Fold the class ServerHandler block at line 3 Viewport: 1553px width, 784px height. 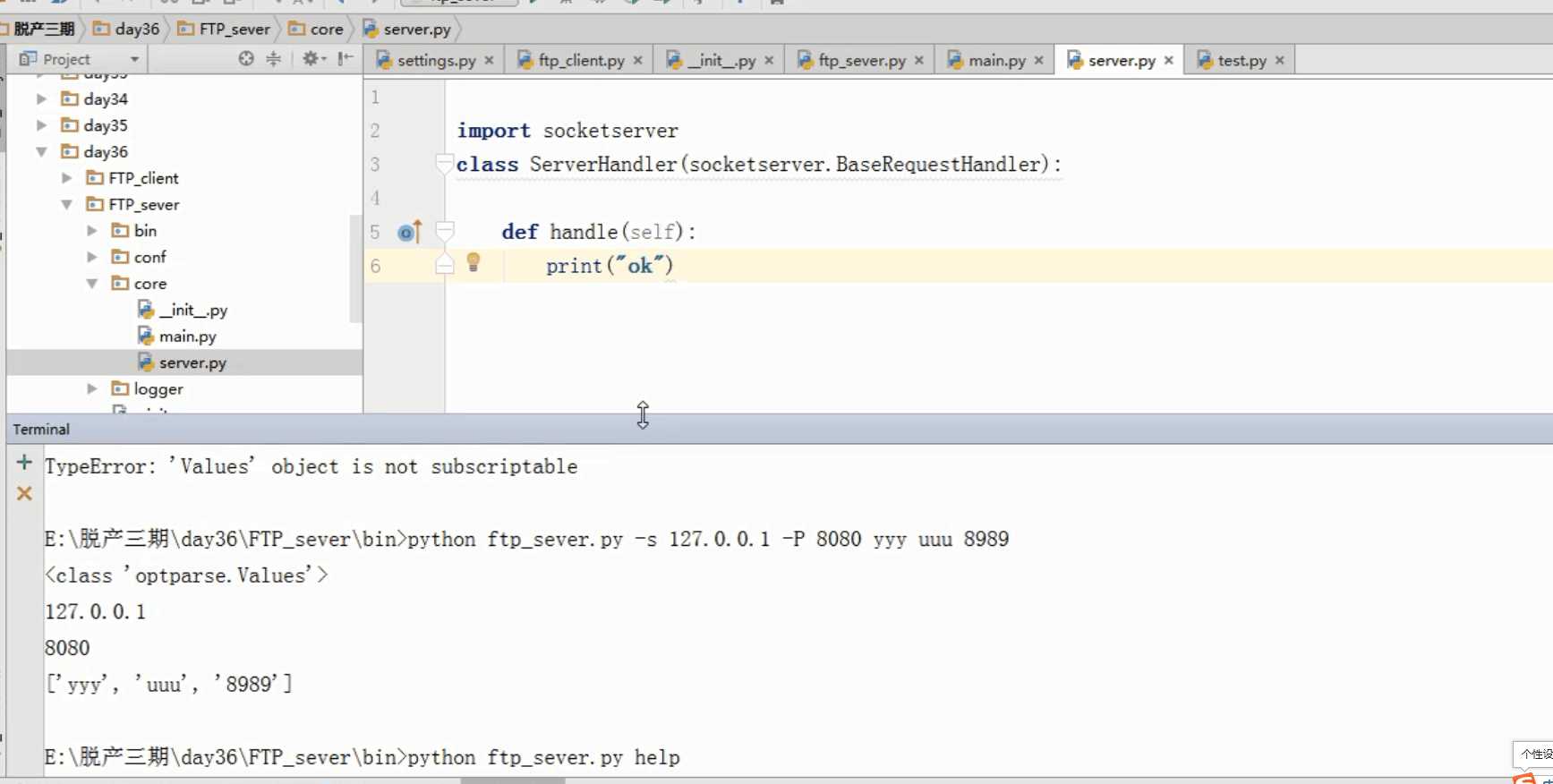click(444, 164)
